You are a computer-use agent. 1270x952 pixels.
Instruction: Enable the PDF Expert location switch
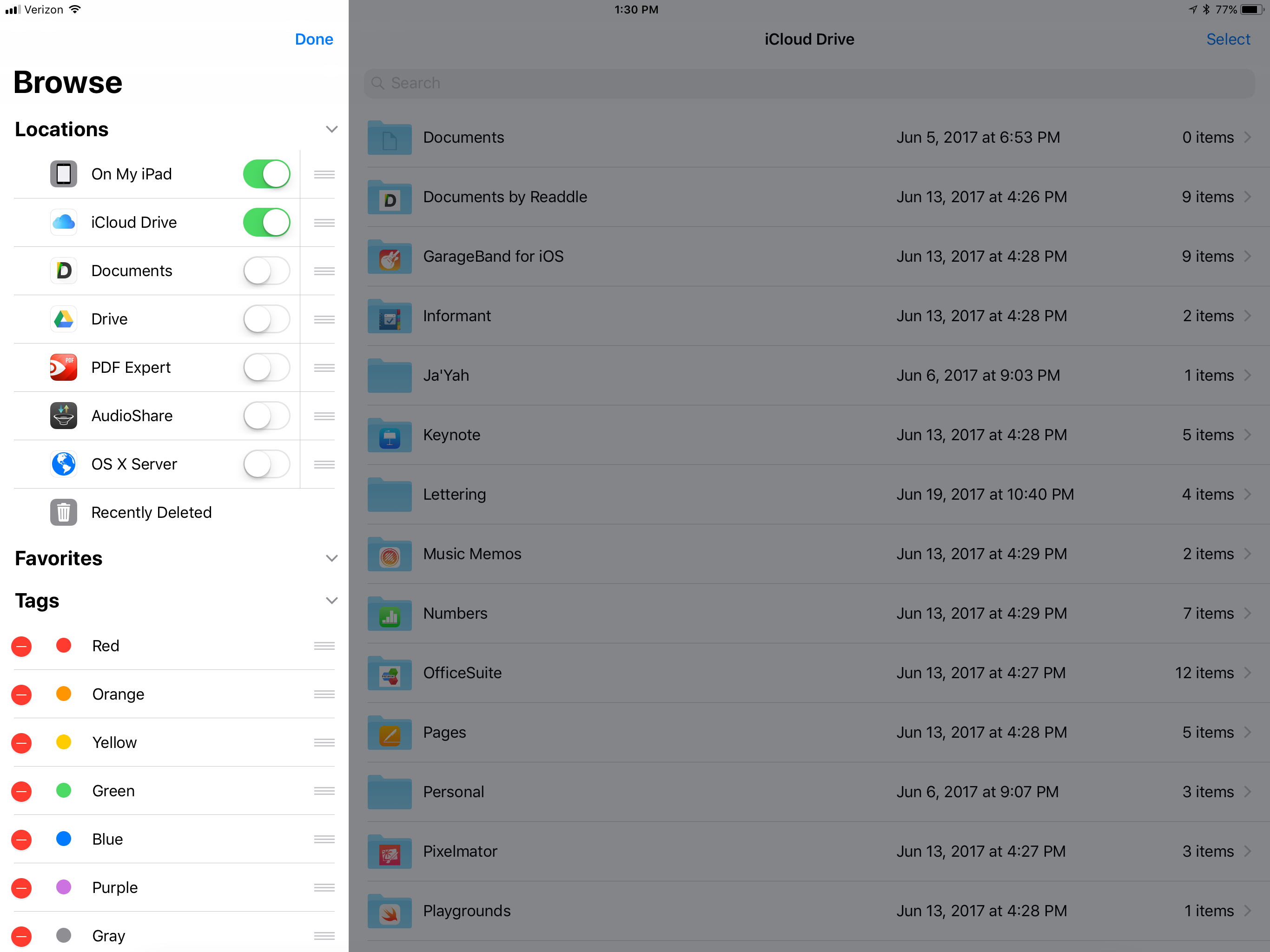click(x=266, y=368)
